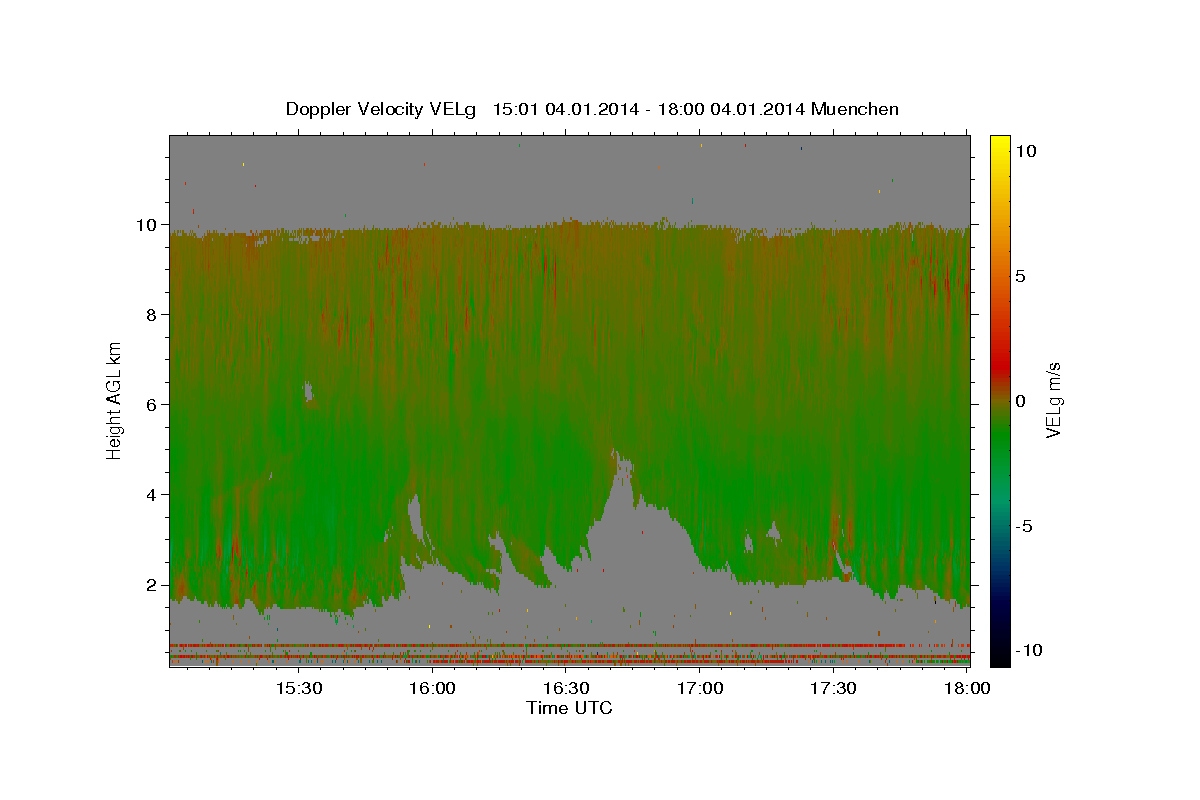Click the colorbar tick label 10

pyautogui.click(x=1026, y=151)
